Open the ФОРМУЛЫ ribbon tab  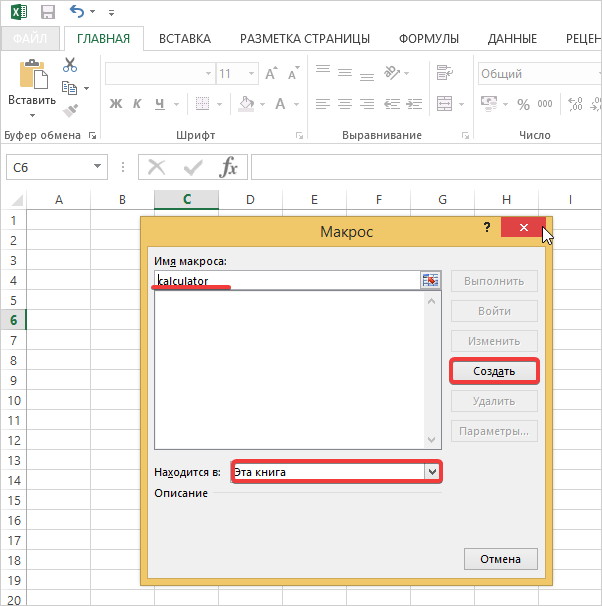[428, 39]
